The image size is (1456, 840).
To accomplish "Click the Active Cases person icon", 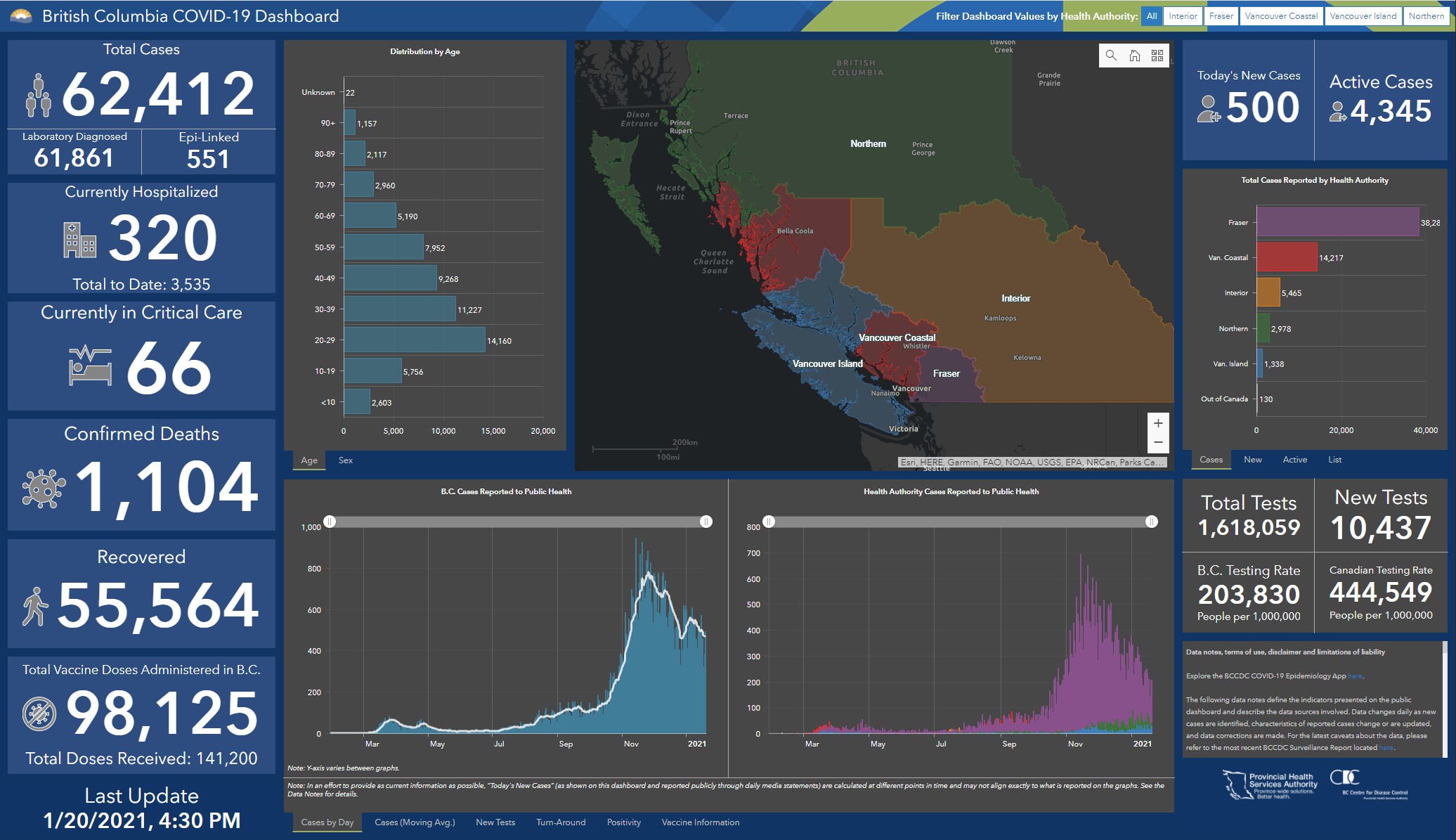I will (x=1338, y=111).
